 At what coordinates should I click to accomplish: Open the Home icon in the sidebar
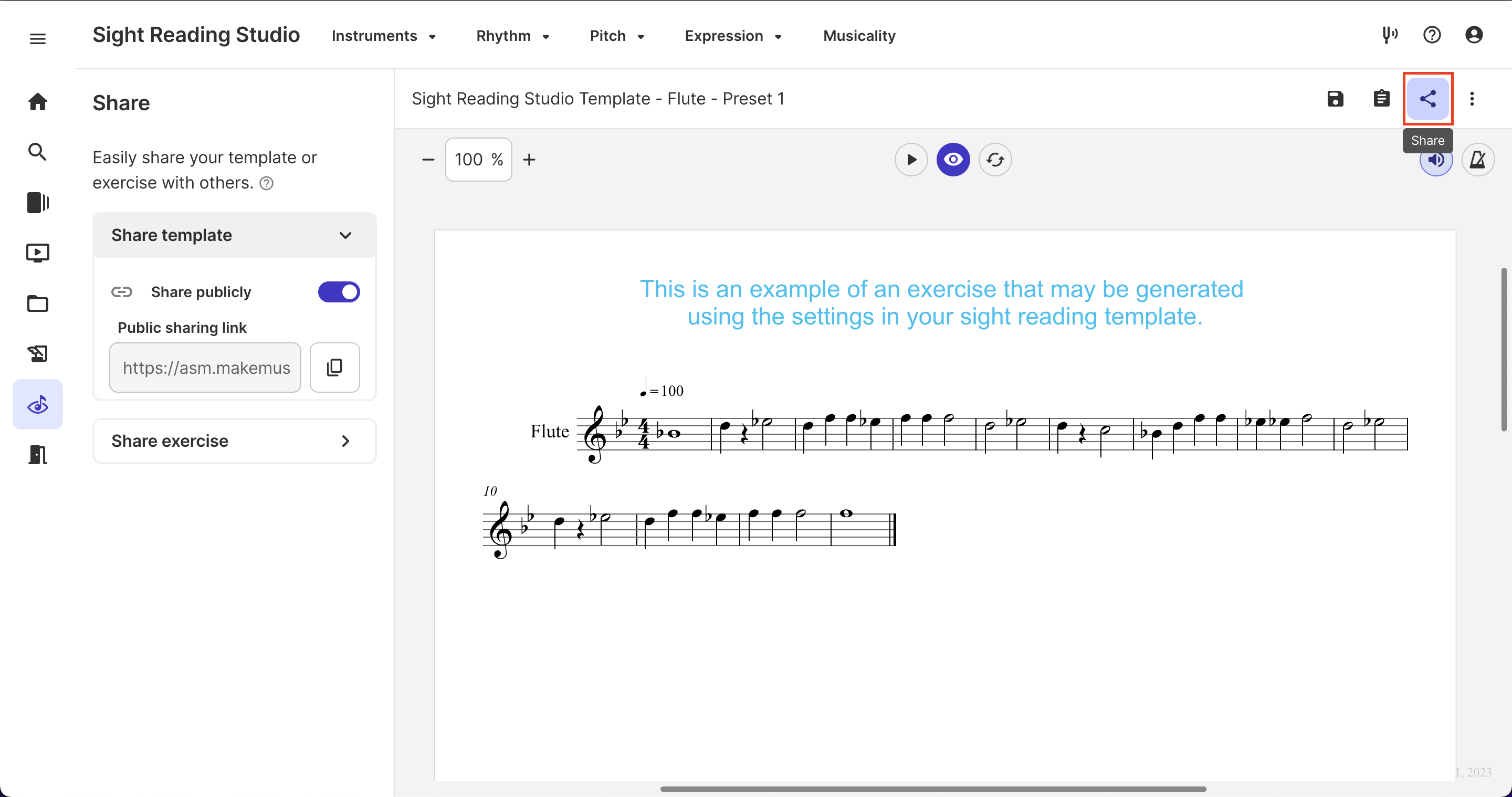38,101
